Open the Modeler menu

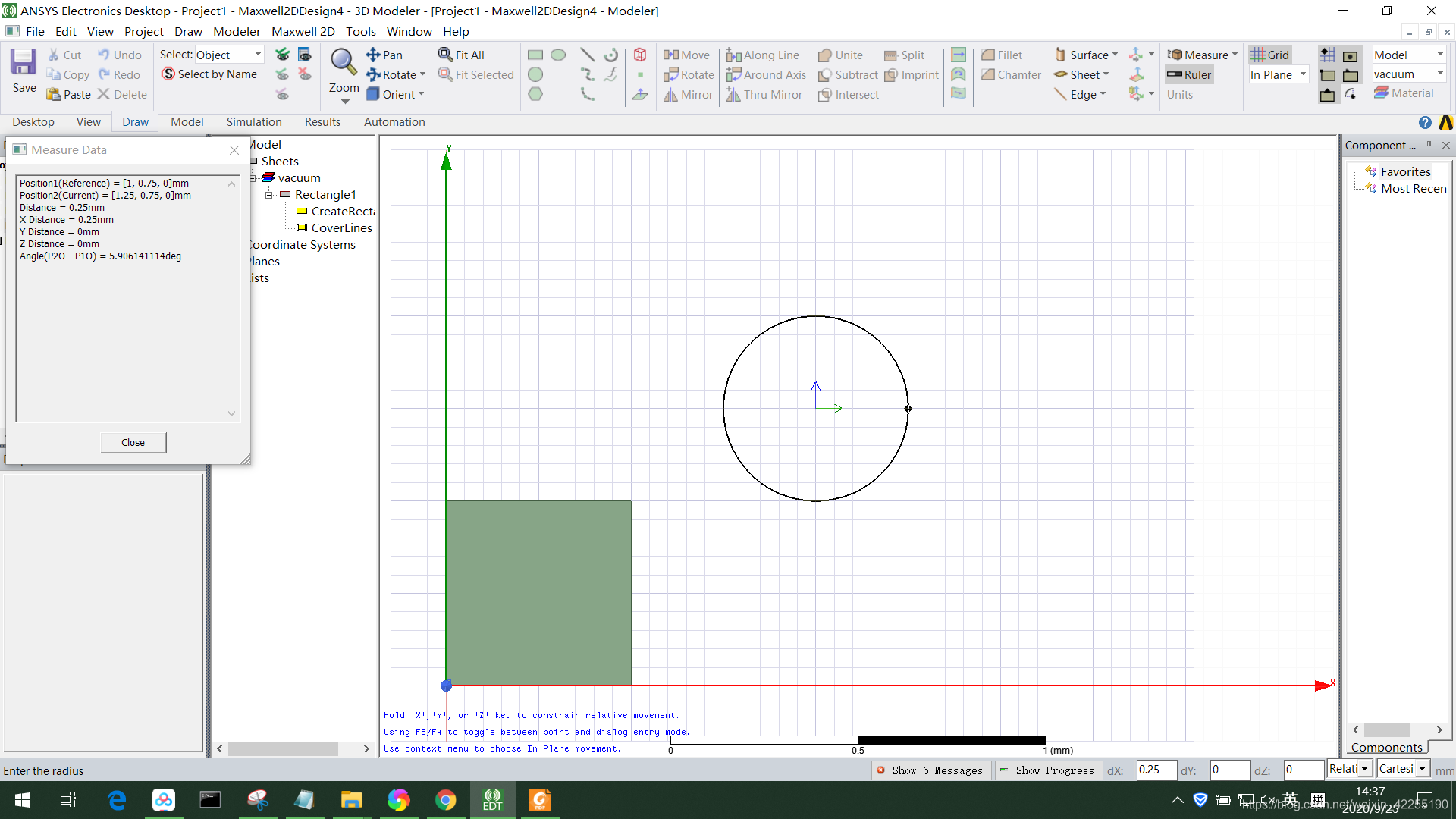[x=237, y=31]
